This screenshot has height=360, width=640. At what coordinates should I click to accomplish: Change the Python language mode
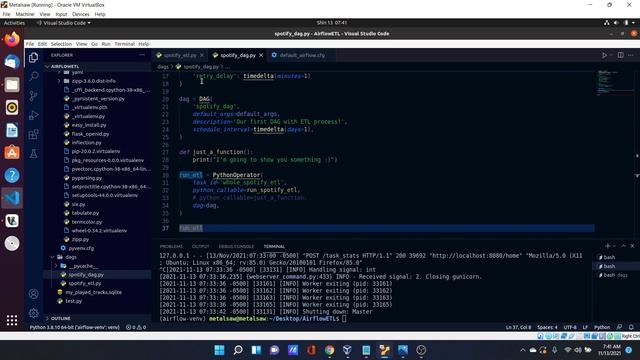click(602, 327)
